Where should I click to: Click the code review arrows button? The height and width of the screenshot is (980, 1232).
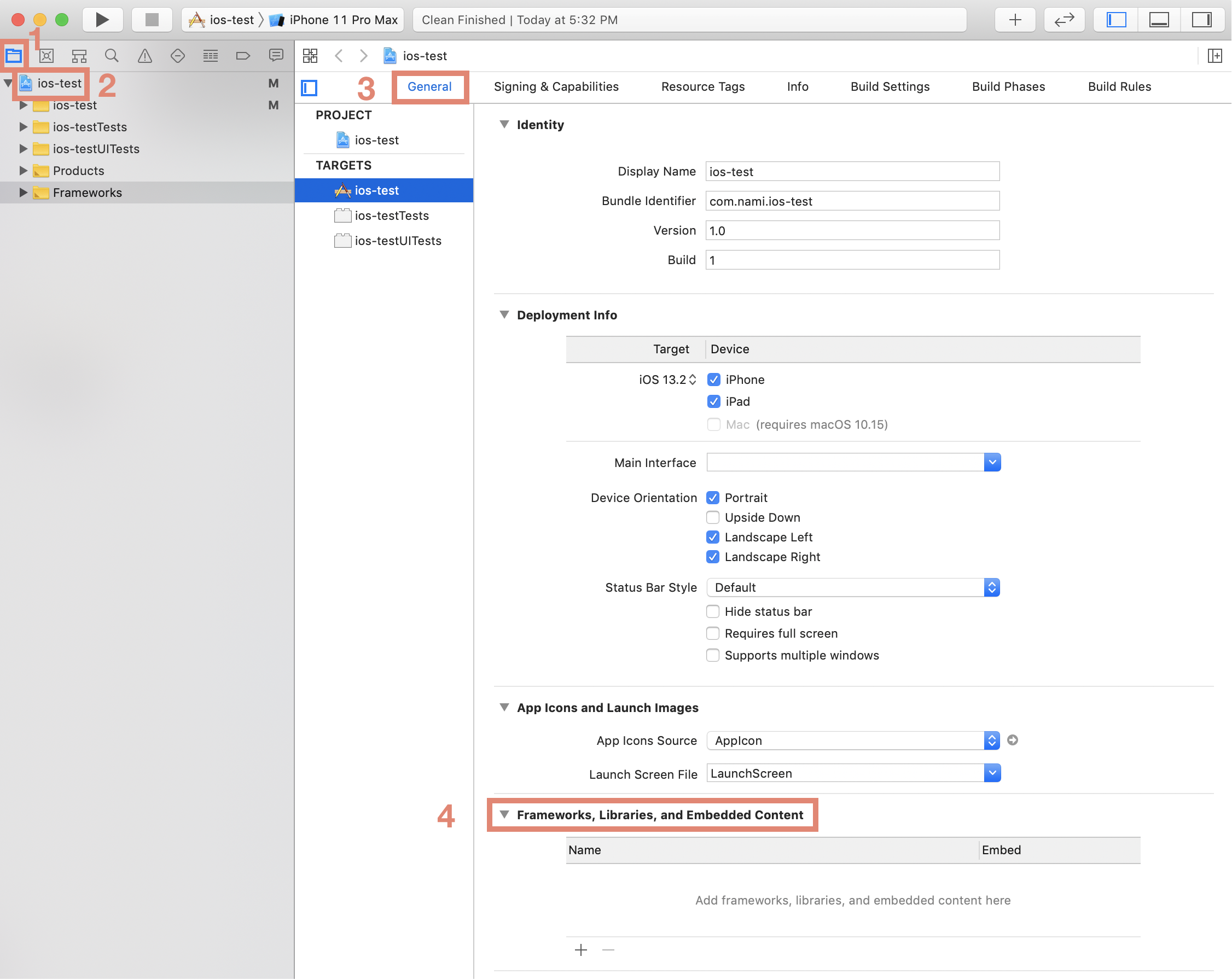click(1064, 20)
